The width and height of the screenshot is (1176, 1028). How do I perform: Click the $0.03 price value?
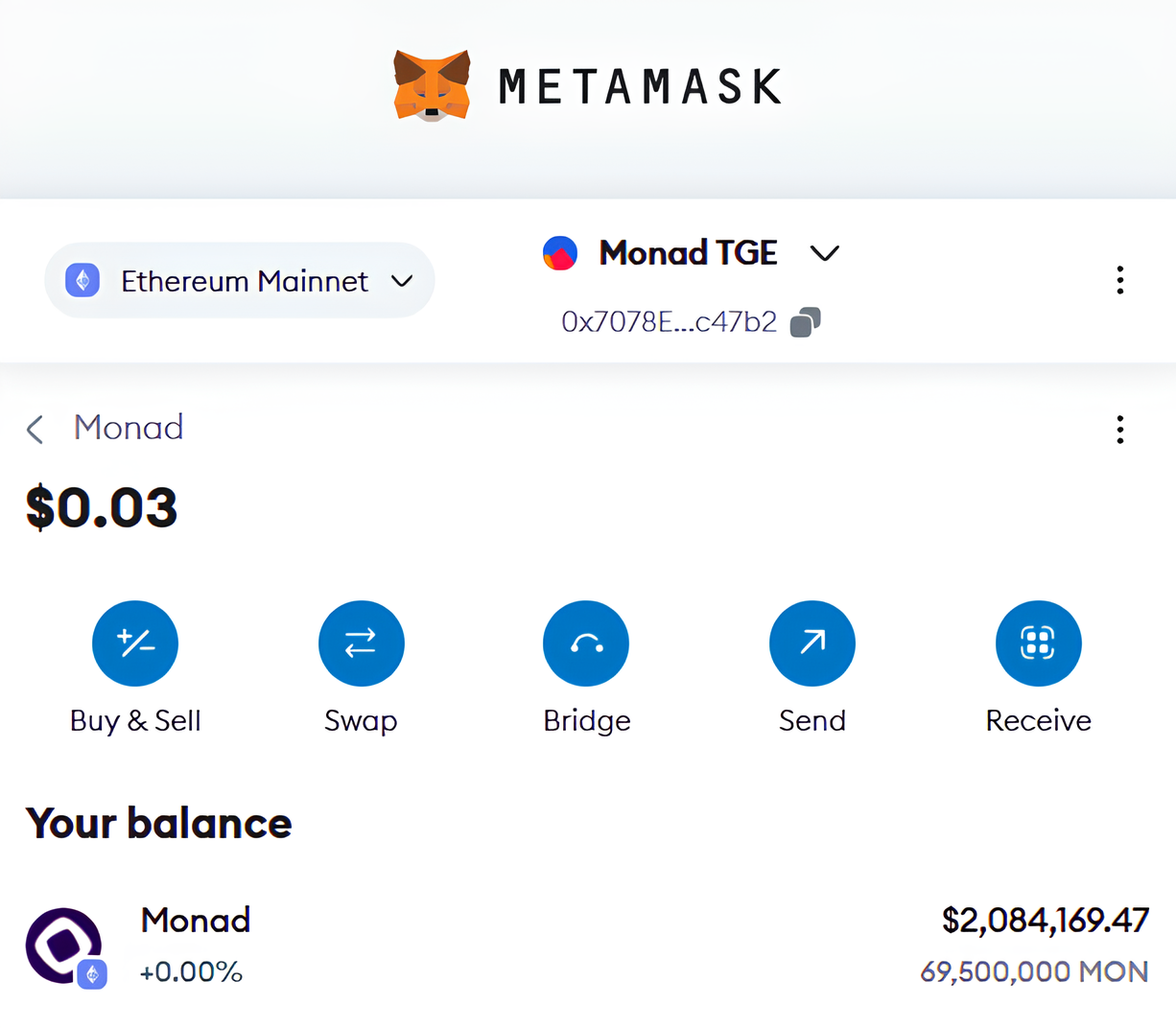(x=102, y=507)
